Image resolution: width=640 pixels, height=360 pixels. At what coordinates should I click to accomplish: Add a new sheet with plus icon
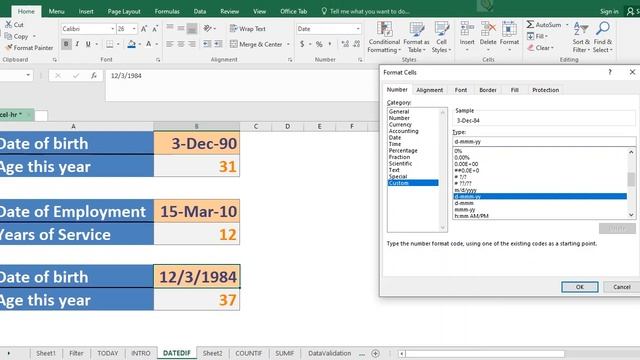click(x=376, y=353)
